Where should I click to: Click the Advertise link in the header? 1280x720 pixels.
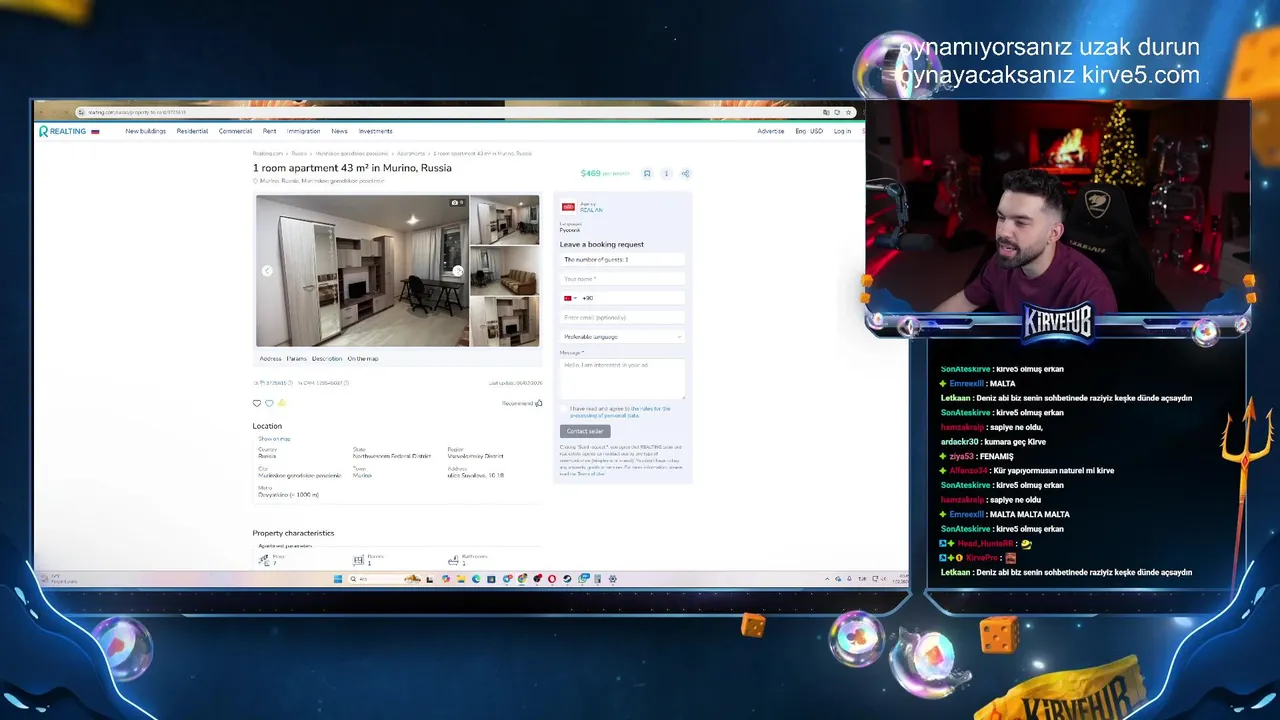pyautogui.click(x=771, y=131)
